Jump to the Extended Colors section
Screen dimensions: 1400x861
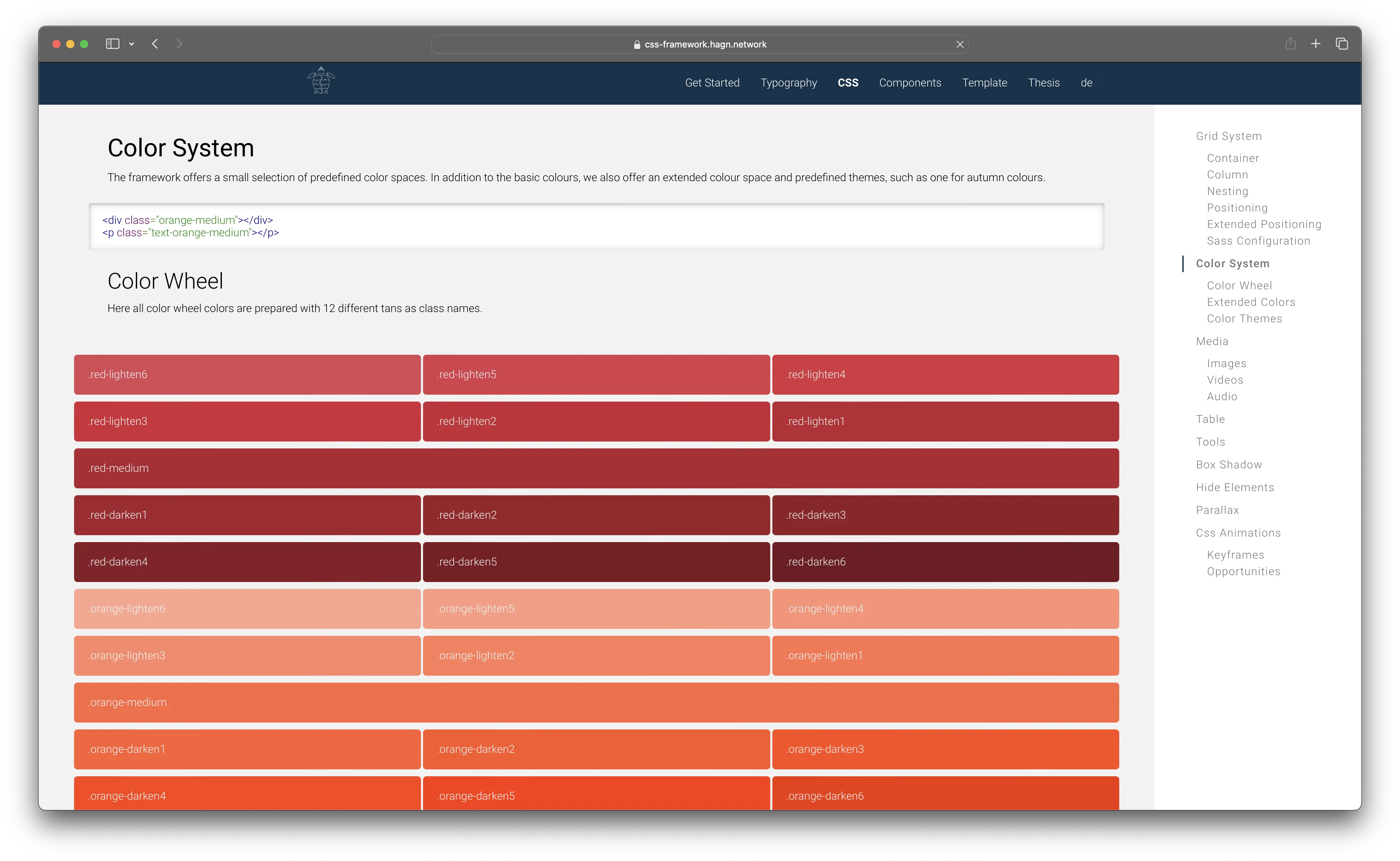tap(1251, 302)
